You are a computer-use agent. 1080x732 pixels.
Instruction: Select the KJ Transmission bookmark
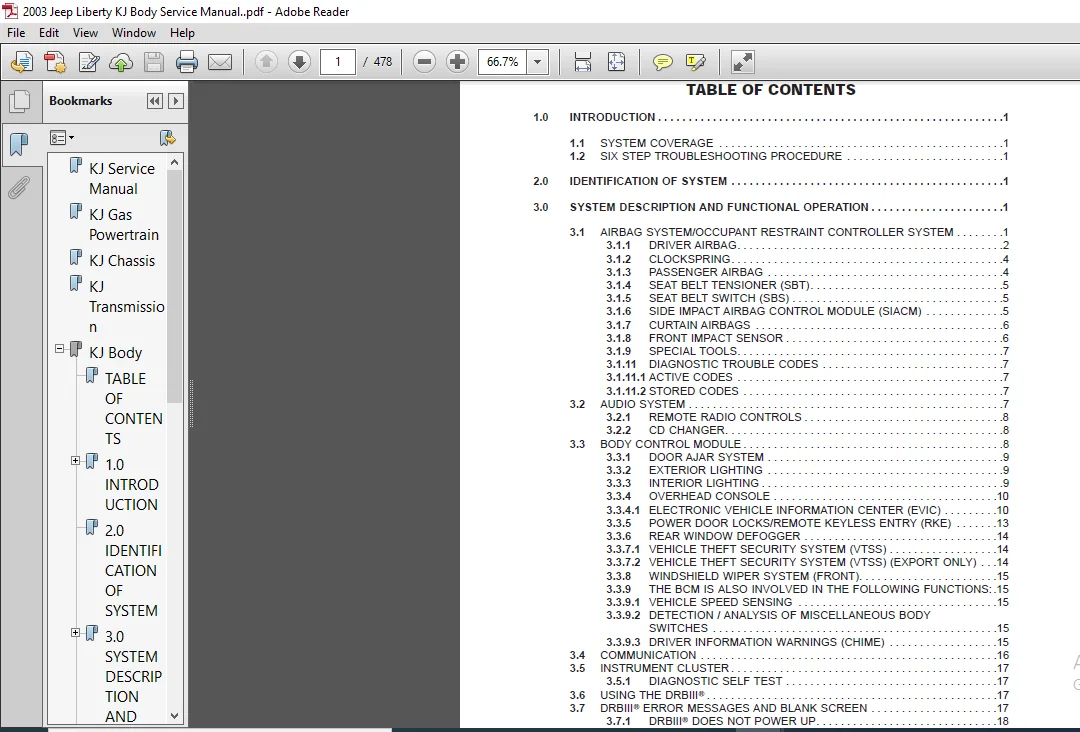coord(127,306)
